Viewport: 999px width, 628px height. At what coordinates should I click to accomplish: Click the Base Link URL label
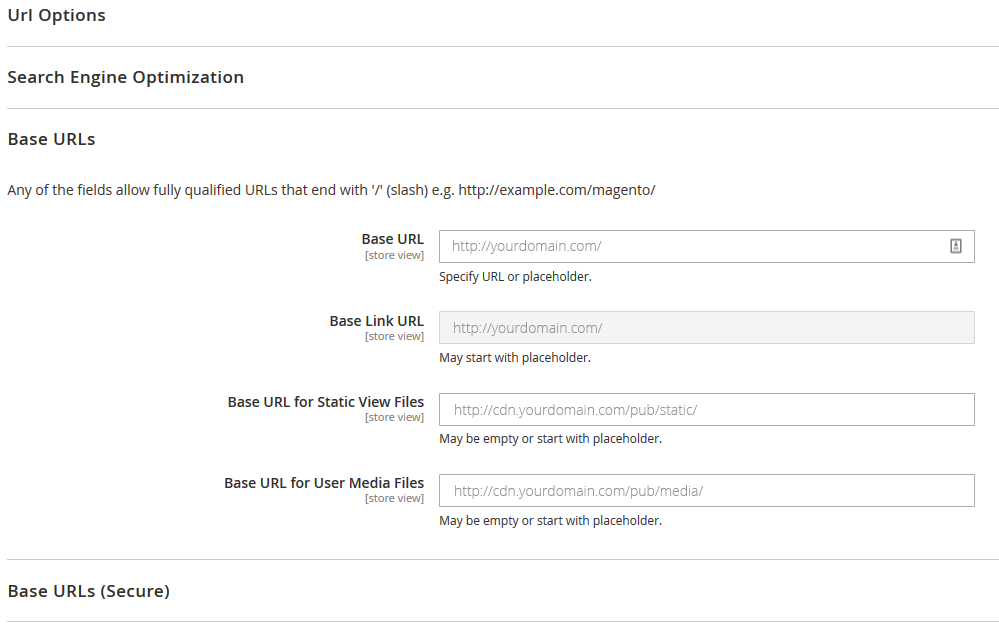click(x=376, y=321)
